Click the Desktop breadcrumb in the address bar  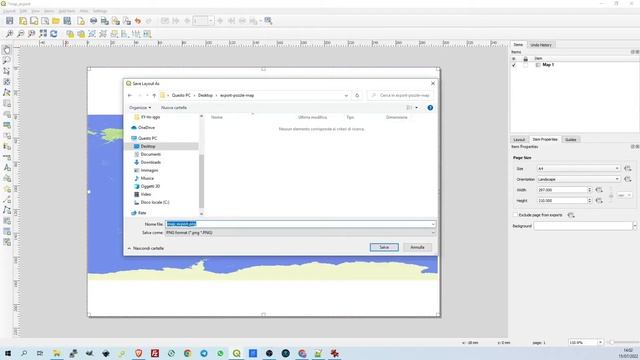coord(205,96)
